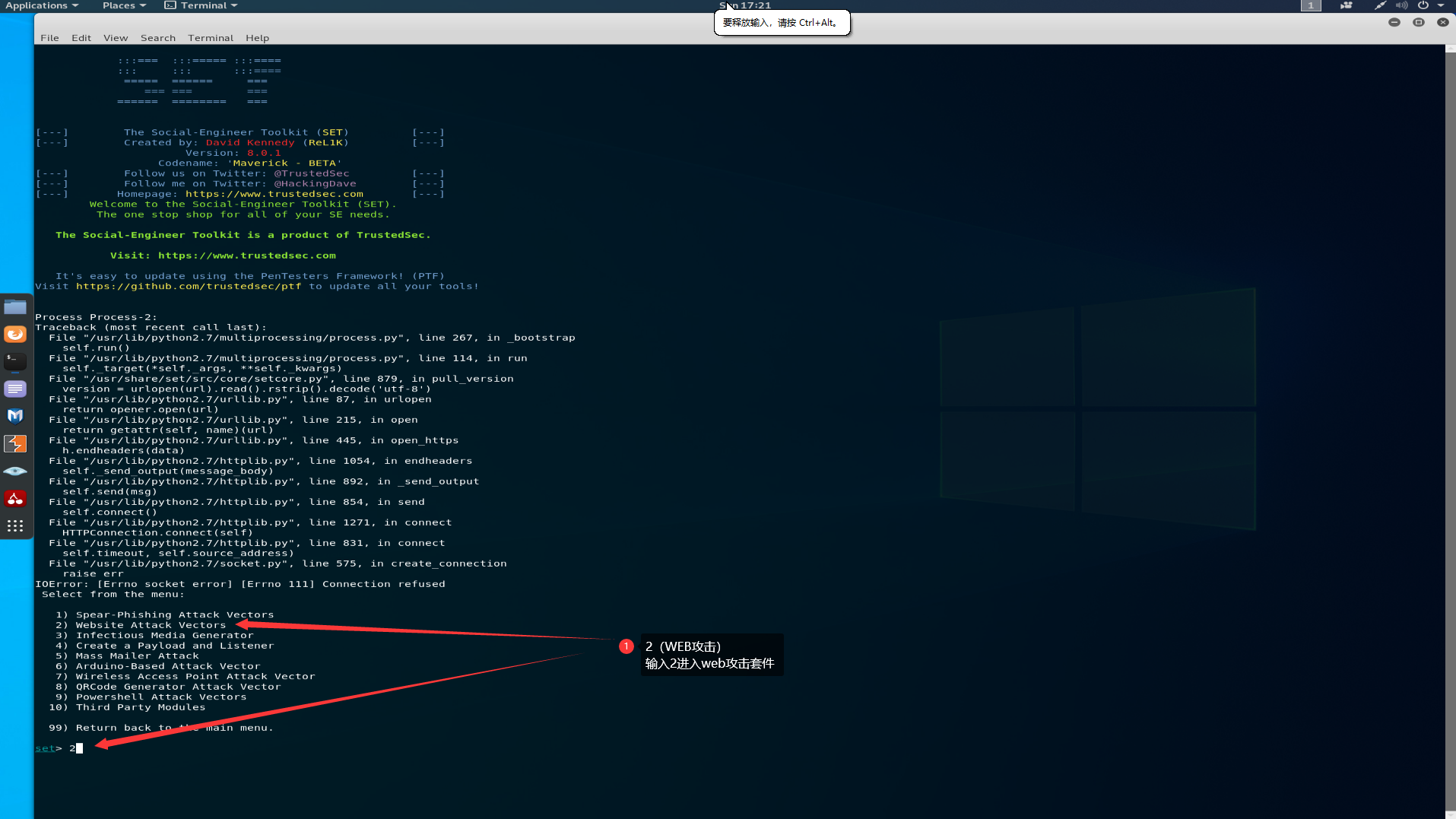Click the @TrustedSec Twitter handle
The width and height of the screenshot is (1456, 819).
pyautogui.click(x=312, y=173)
